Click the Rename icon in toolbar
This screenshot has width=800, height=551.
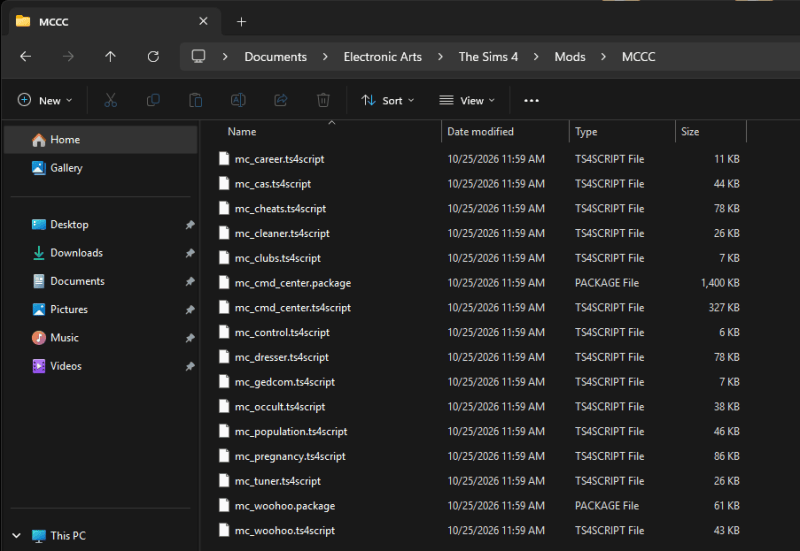(x=238, y=101)
